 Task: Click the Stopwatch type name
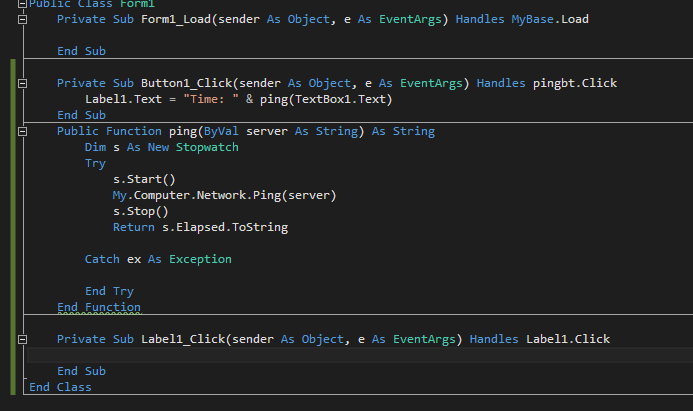click(207, 147)
